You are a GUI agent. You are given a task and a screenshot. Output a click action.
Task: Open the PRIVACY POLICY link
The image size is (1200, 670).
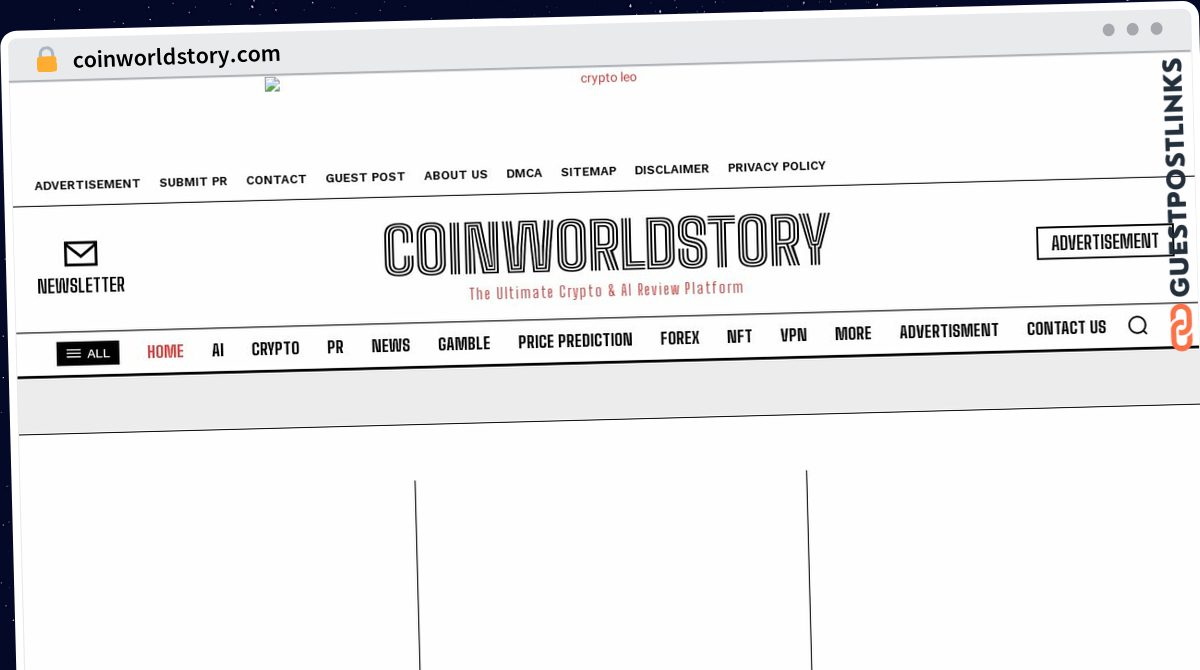pyautogui.click(x=777, y=167)
